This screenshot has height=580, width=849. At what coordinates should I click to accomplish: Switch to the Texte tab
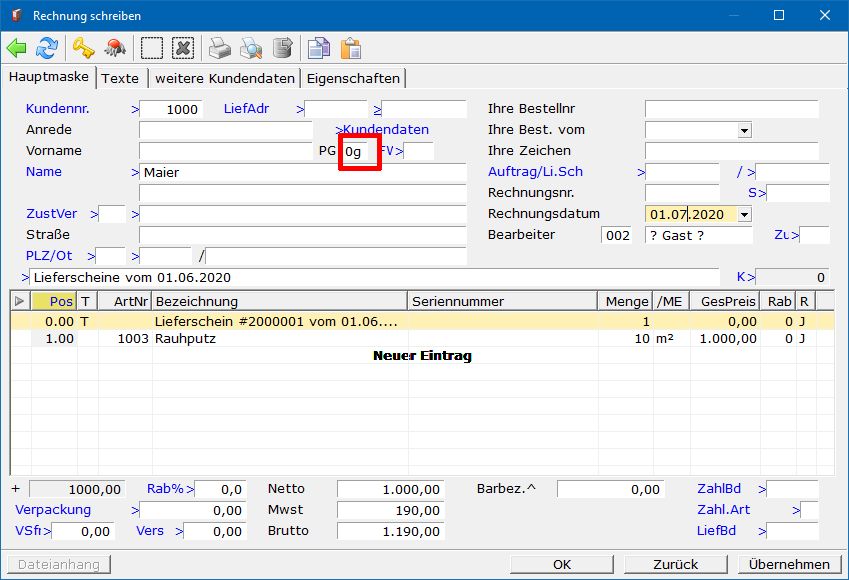coord(121,78)
